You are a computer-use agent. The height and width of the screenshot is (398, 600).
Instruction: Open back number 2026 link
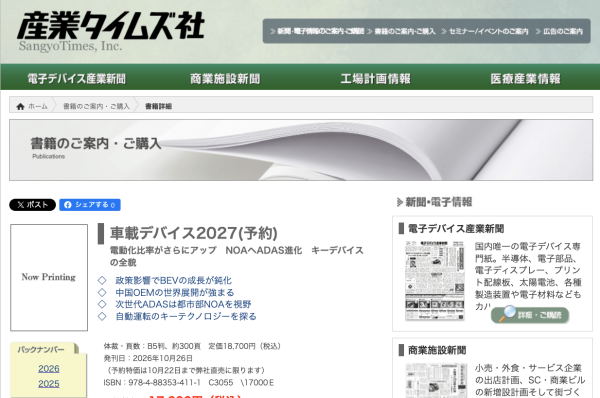[x=49, y=369]
